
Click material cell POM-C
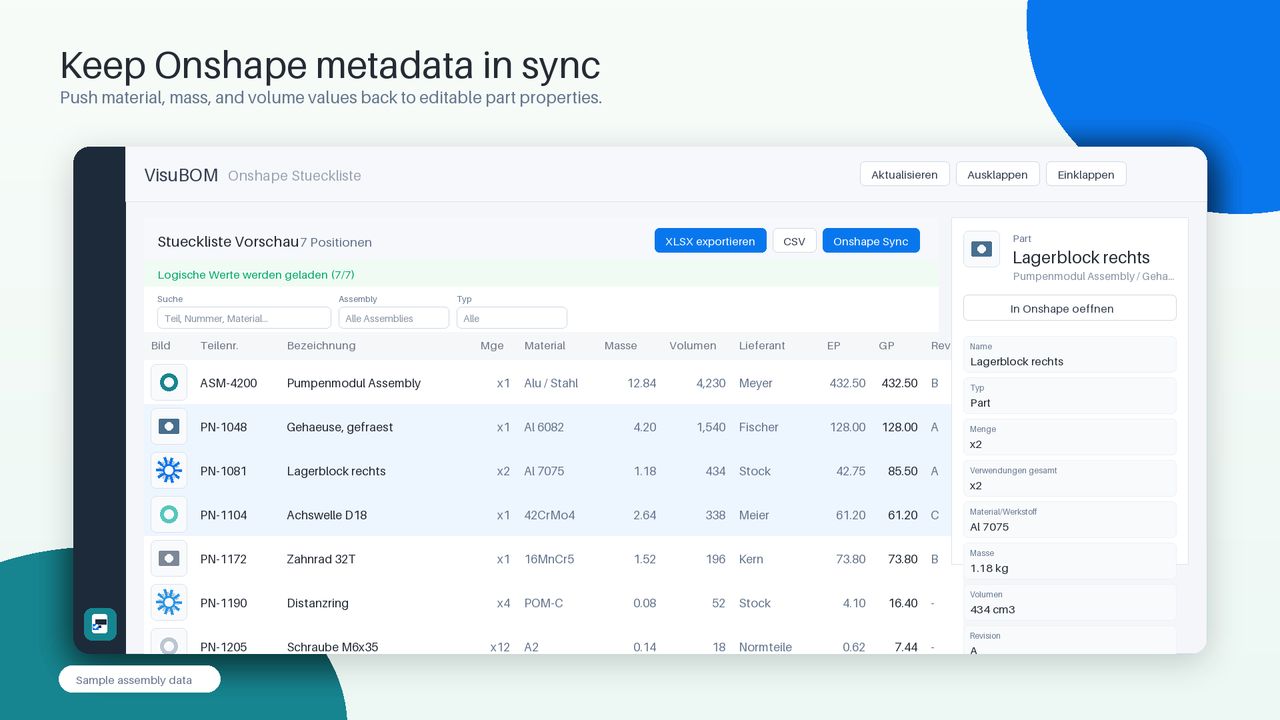click(544, 603)
